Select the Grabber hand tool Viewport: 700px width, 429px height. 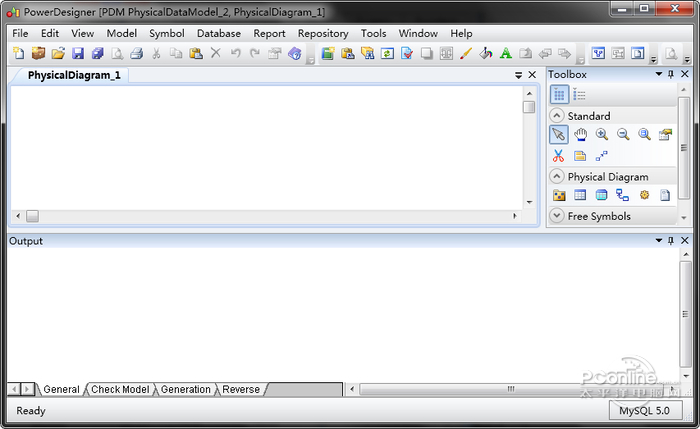pyautogui.click(x=580, y=134)
